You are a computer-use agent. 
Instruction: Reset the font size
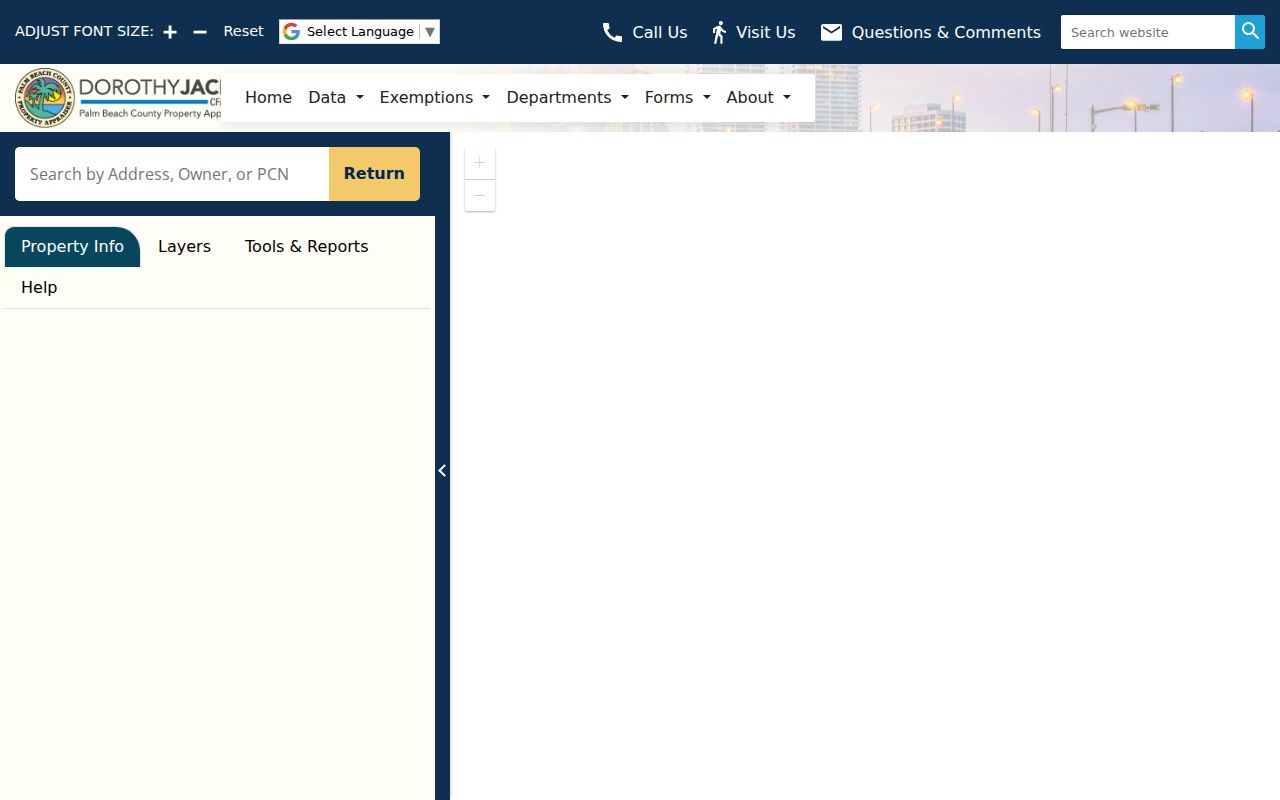tap(243, 31)
